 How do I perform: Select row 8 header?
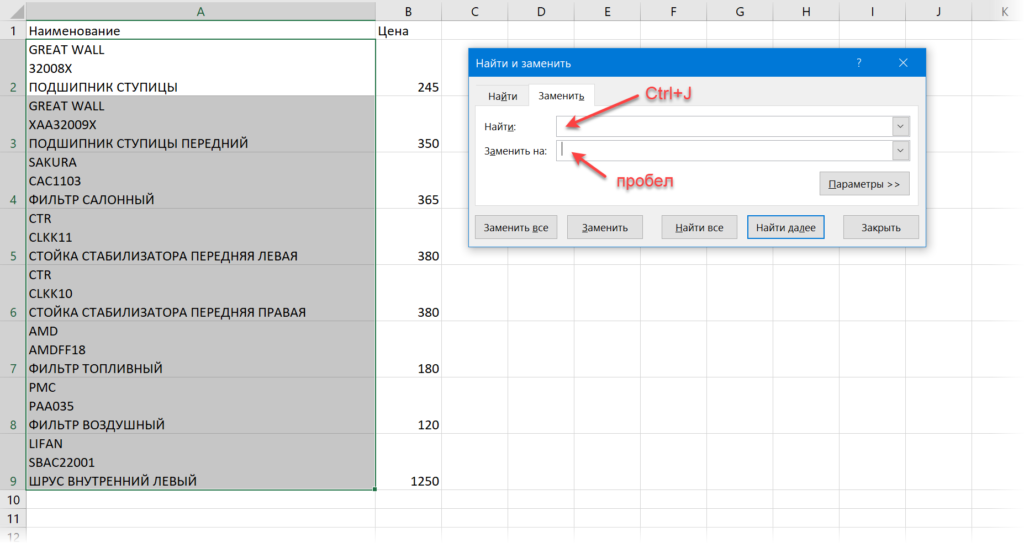(13, 405)
